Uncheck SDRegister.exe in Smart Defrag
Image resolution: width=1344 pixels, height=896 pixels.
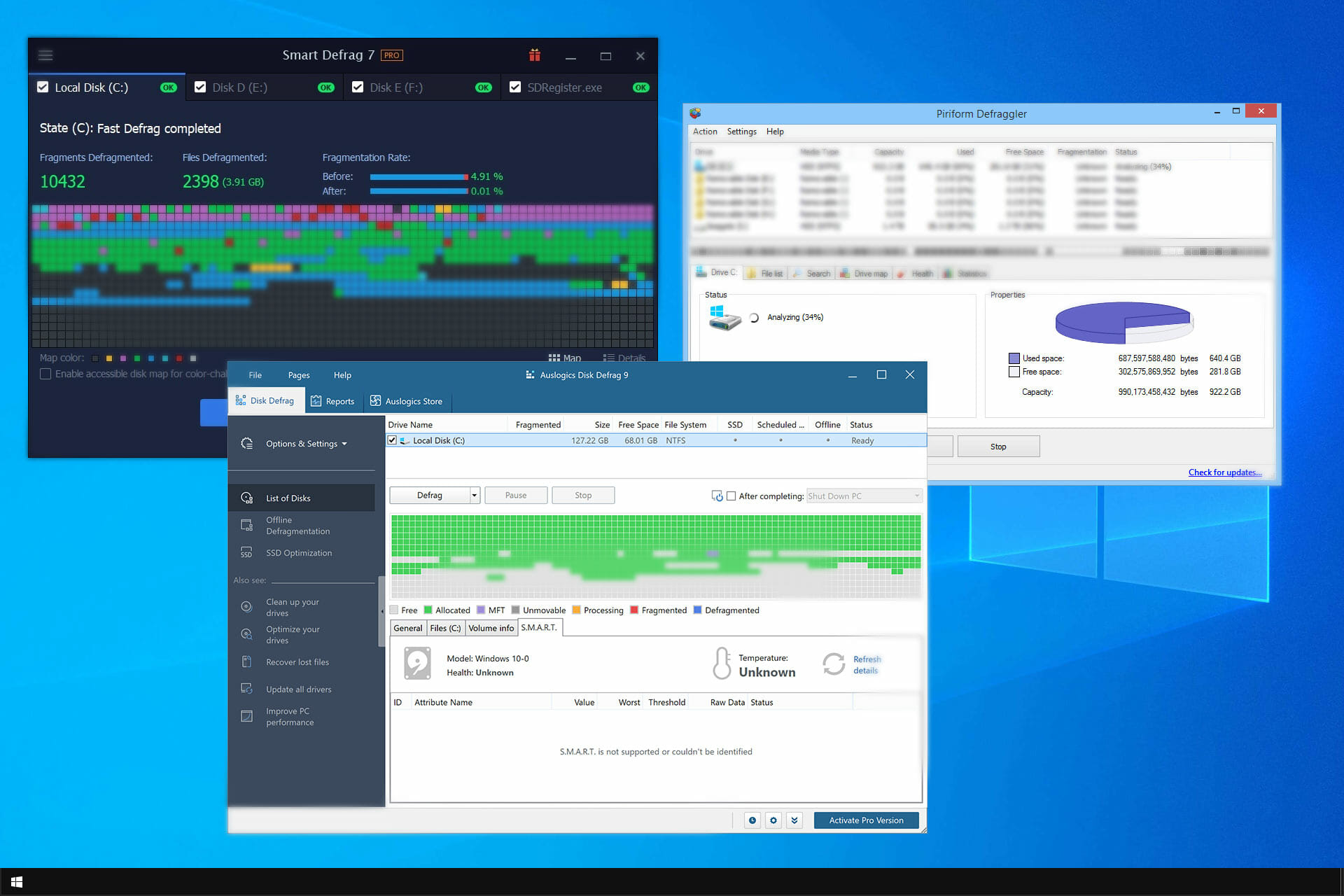pyautogui.click(x=515, y=87)
